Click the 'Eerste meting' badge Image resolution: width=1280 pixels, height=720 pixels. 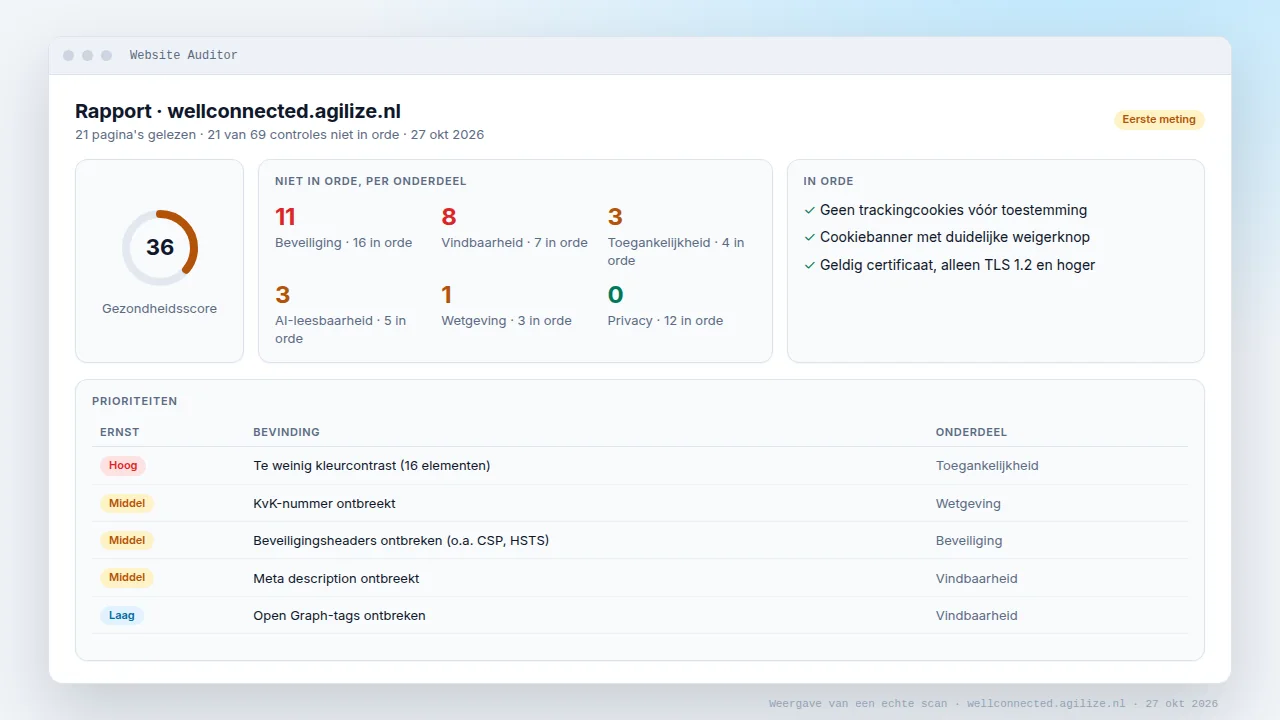(x=1159, y=119)
